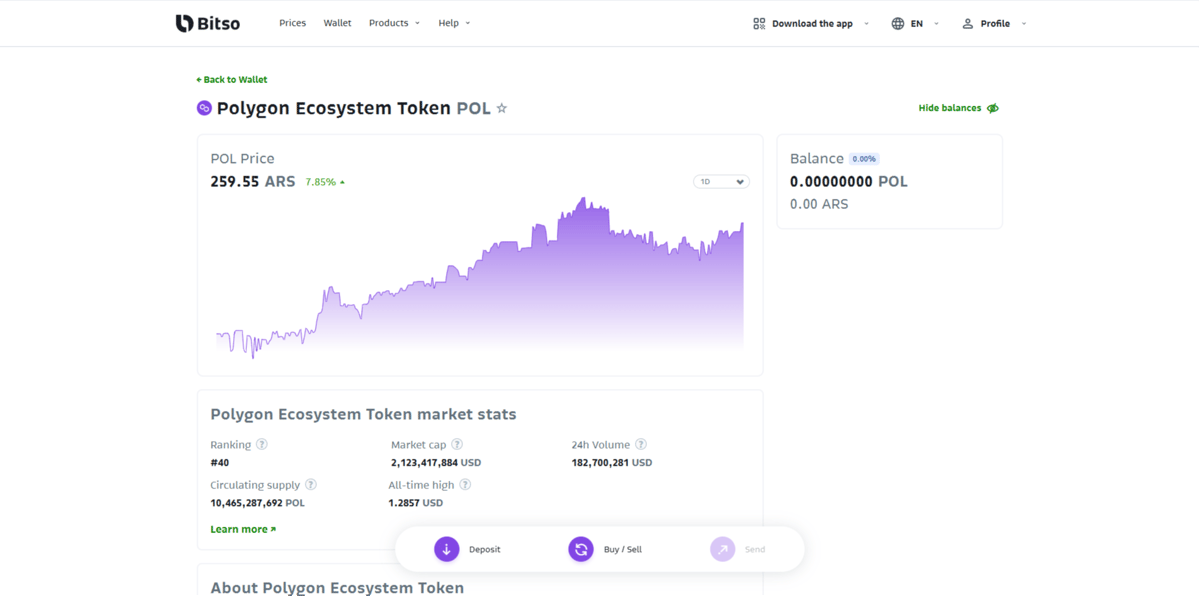
Task: Favorite POL with the star icon
Action: [x=502, y=108]
